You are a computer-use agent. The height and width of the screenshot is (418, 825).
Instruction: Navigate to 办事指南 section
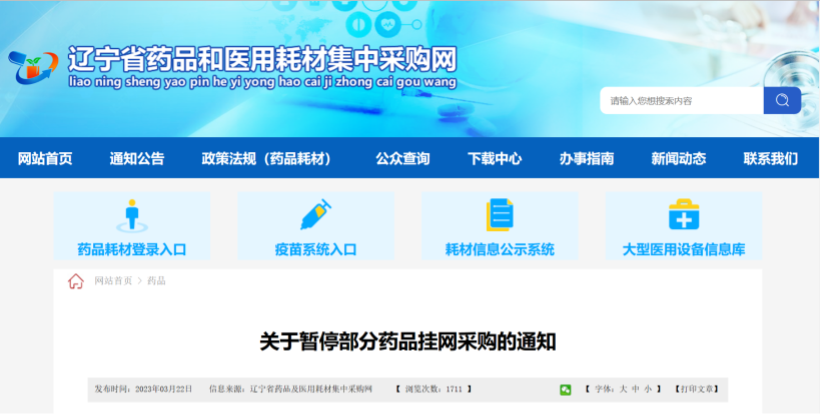(x=587, y=159)
